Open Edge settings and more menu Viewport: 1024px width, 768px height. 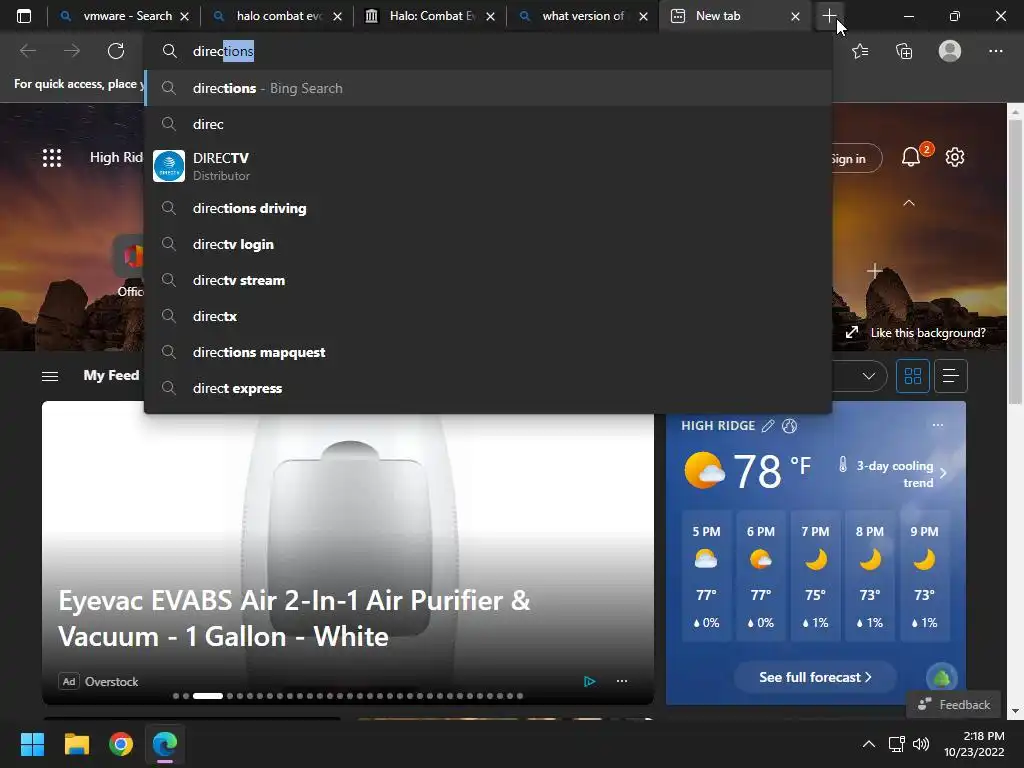pos(995,51)
